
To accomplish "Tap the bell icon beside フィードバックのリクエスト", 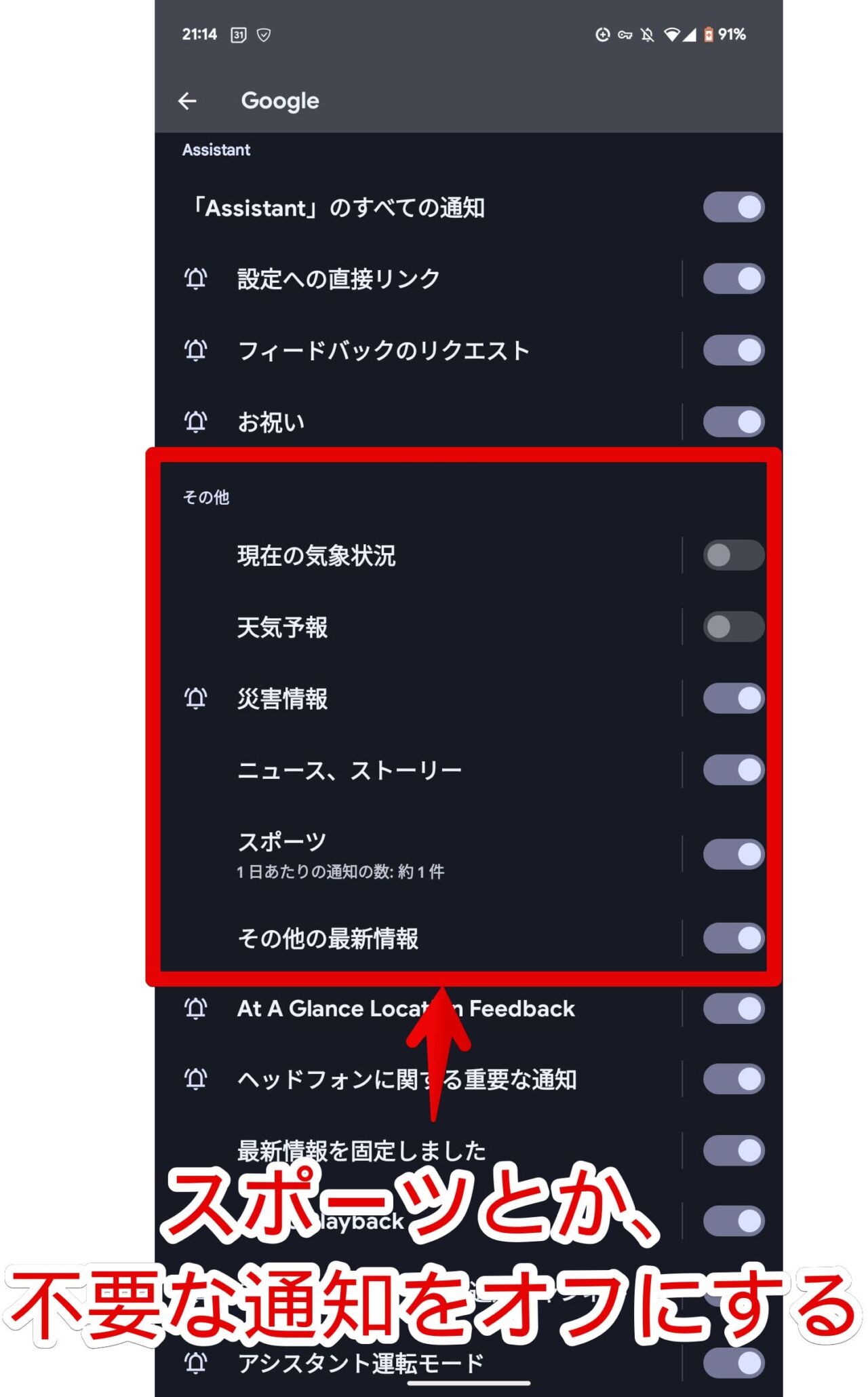I will 195,351.
